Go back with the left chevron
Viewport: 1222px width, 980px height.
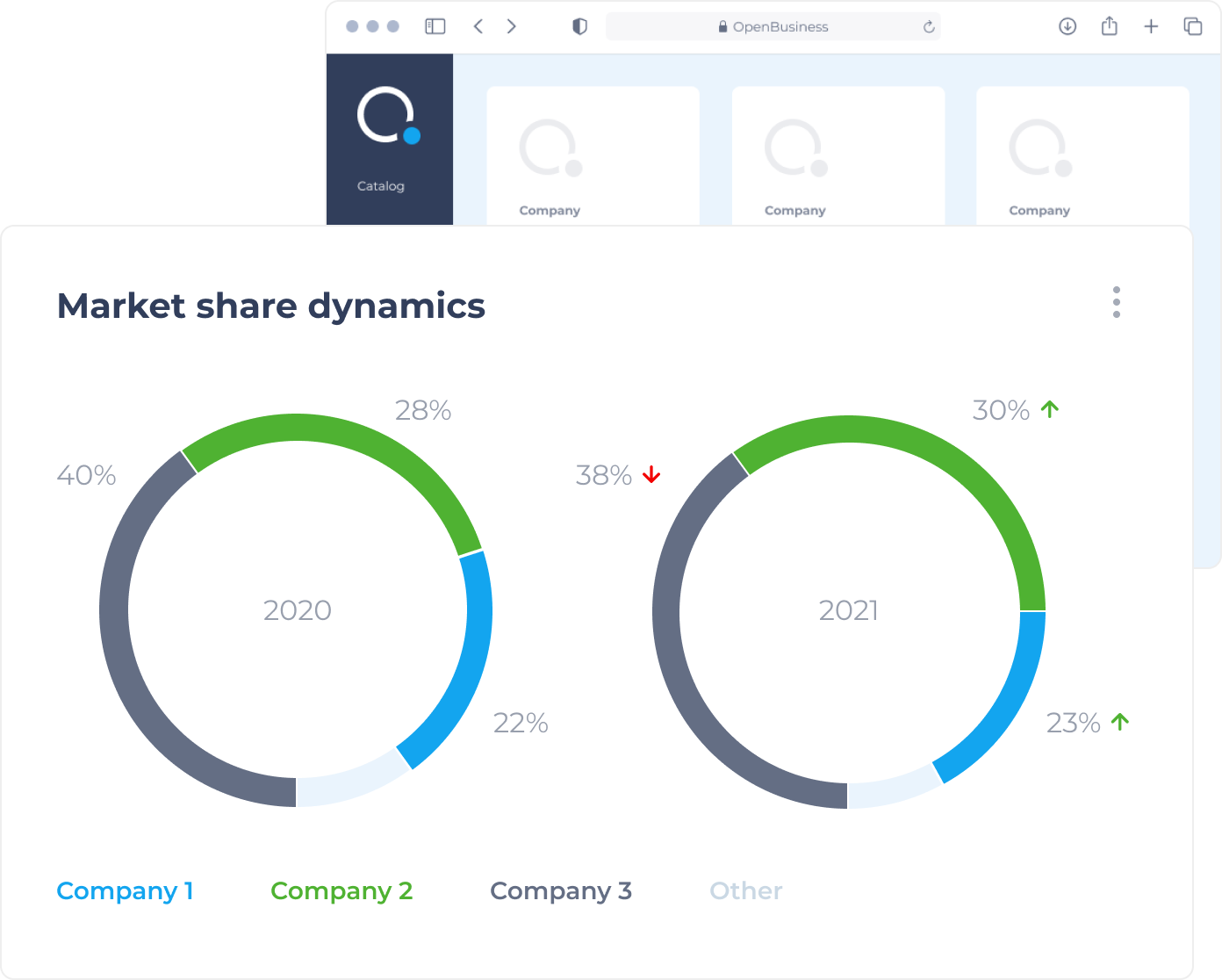478,26
